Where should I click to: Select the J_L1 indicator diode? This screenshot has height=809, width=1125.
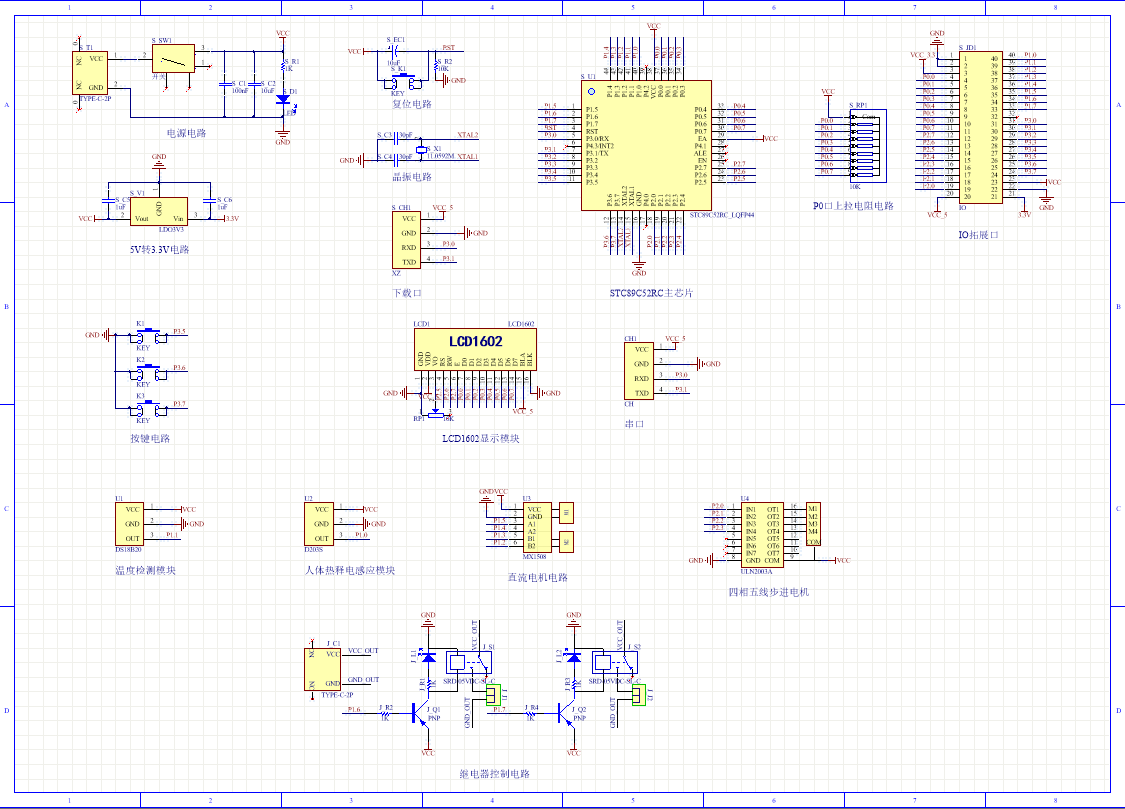click(x=428, y=656)
